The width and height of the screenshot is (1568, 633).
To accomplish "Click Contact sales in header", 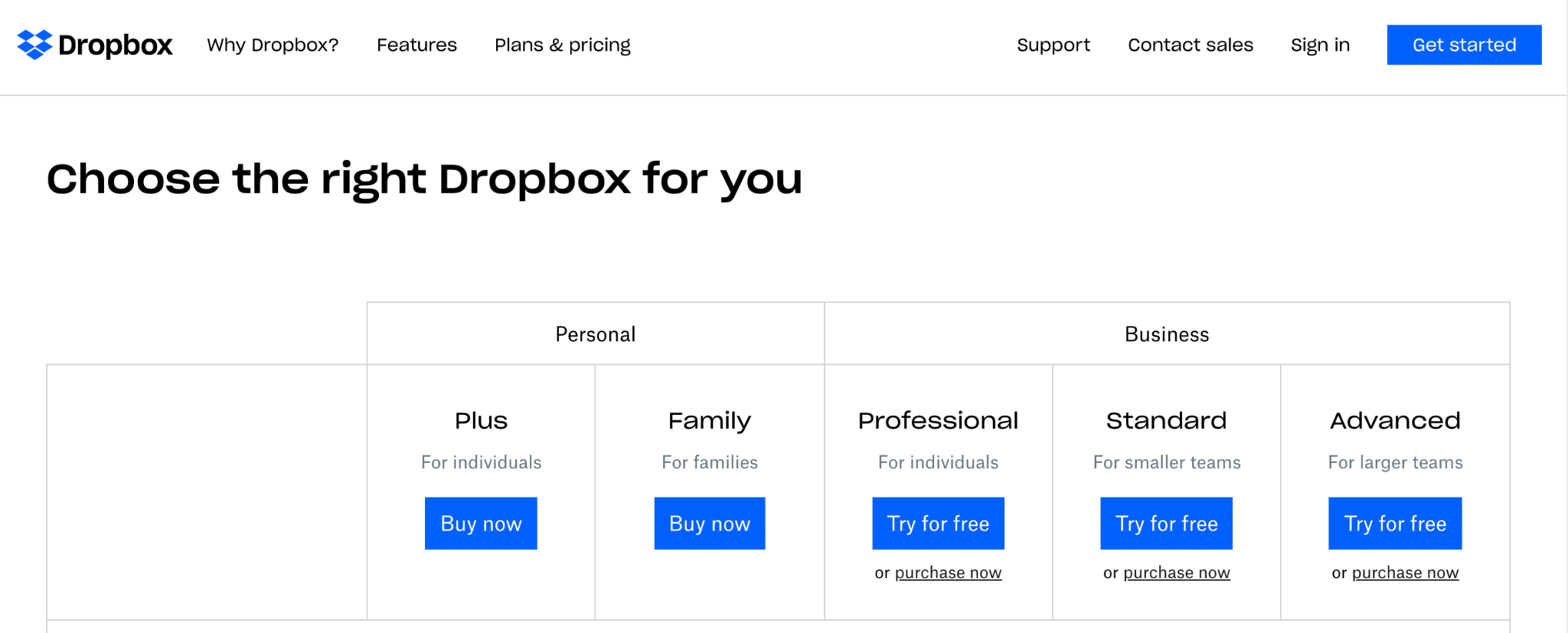I will (1190, 45).
